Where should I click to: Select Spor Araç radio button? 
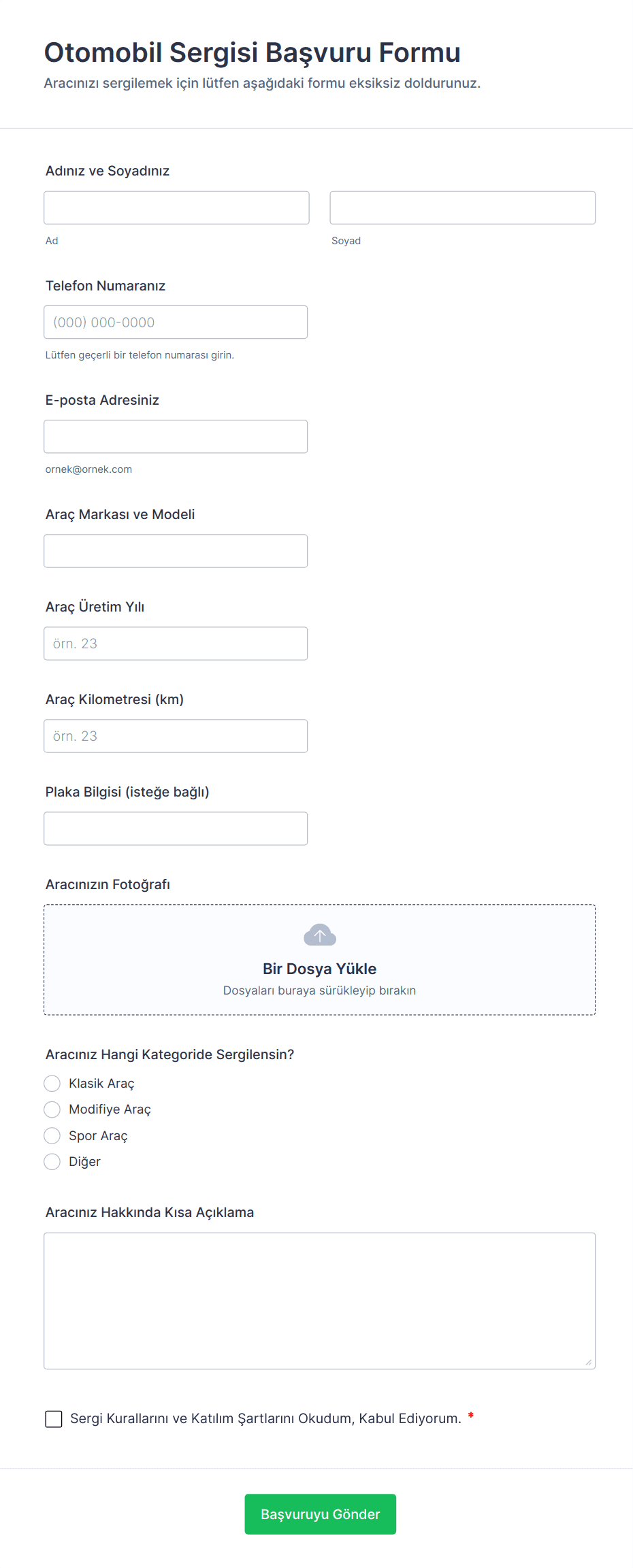coord(52,1135)
